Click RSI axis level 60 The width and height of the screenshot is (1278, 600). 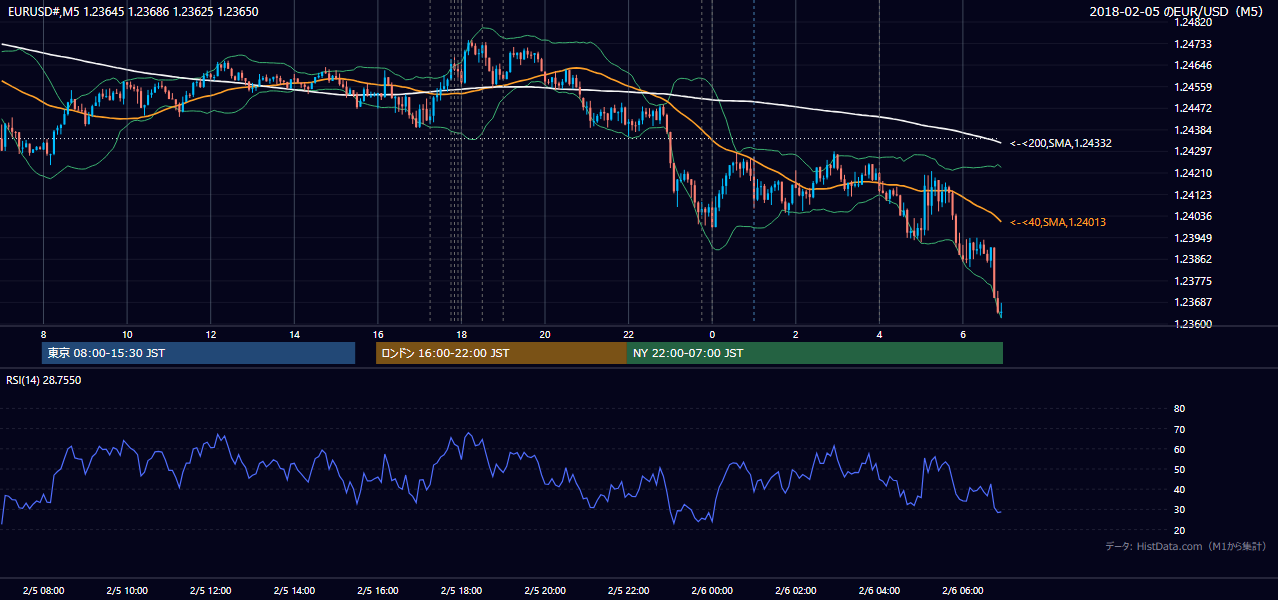(x=1179, y=449)
